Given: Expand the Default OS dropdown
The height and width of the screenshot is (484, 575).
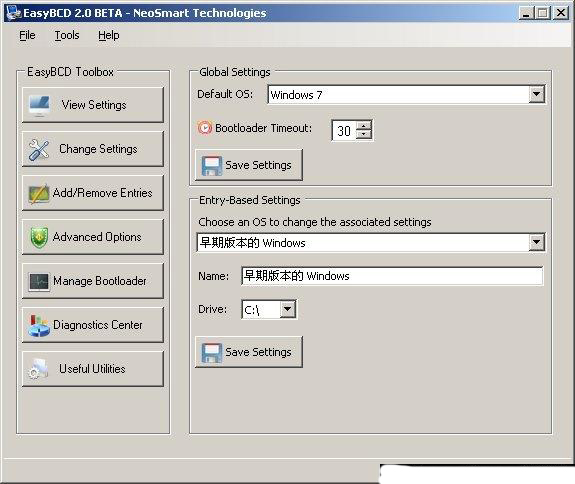Looking at the screenshot, I should click(536, 95).
